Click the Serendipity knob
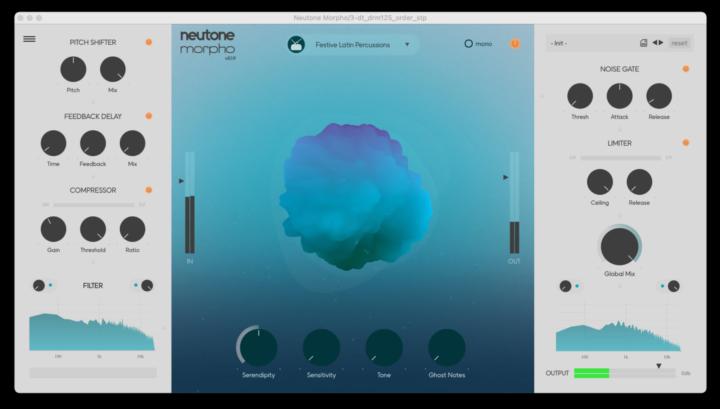 click(259, 347)
